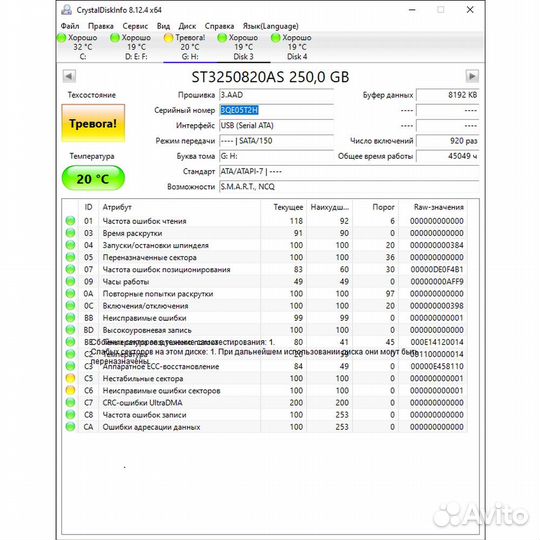This screenshot has width=540, height=540.
Task: Open the Диск menu
Action: click(x=187, y=26)
